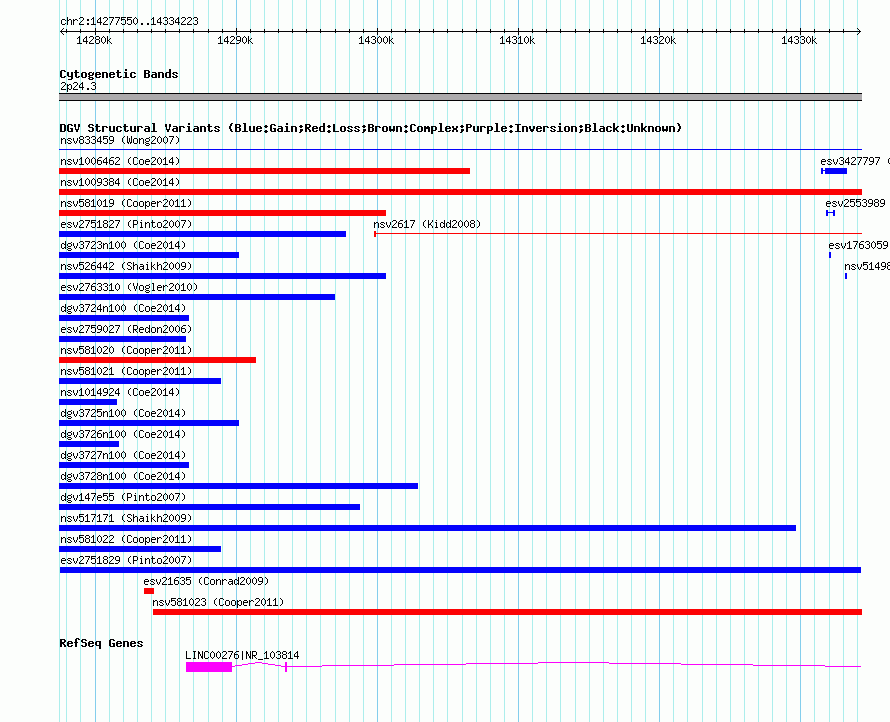
Task: Select the red nsv1006462 (Coe2014) loss bar
Action: click(265, 171)
